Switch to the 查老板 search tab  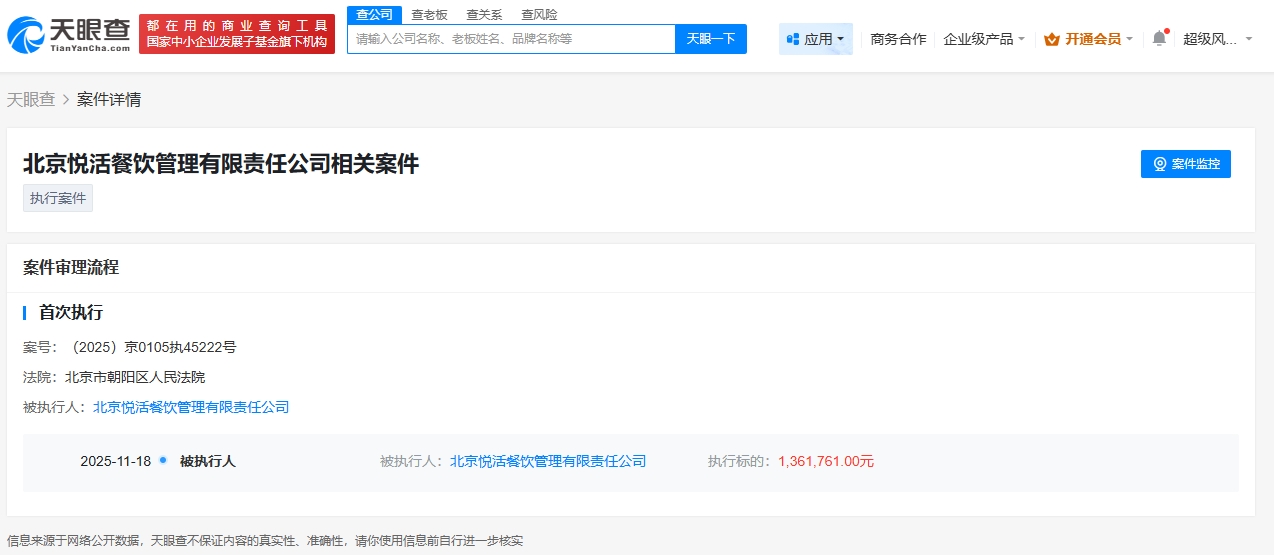(429, 15)
